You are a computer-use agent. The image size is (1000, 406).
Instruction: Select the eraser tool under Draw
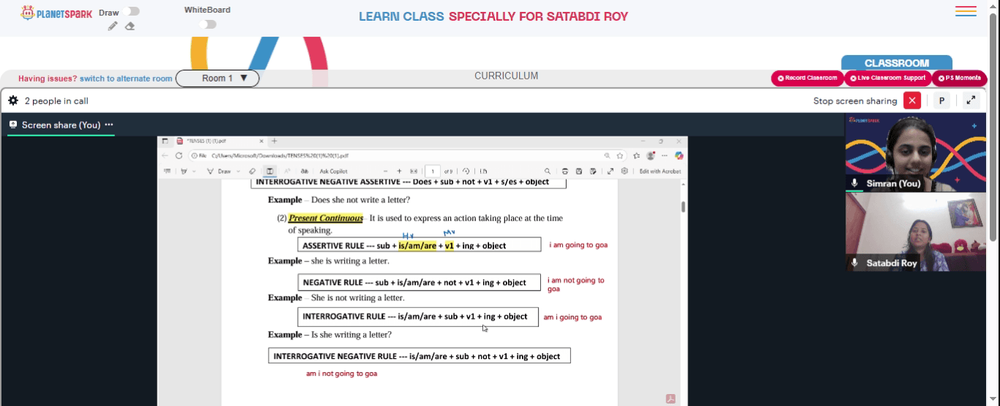(x=129, y=26)
